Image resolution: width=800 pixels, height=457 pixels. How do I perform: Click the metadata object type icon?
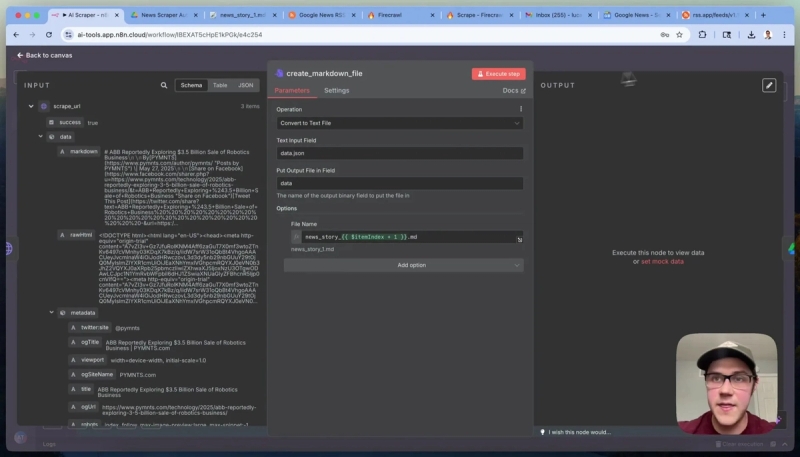[63, 313]
